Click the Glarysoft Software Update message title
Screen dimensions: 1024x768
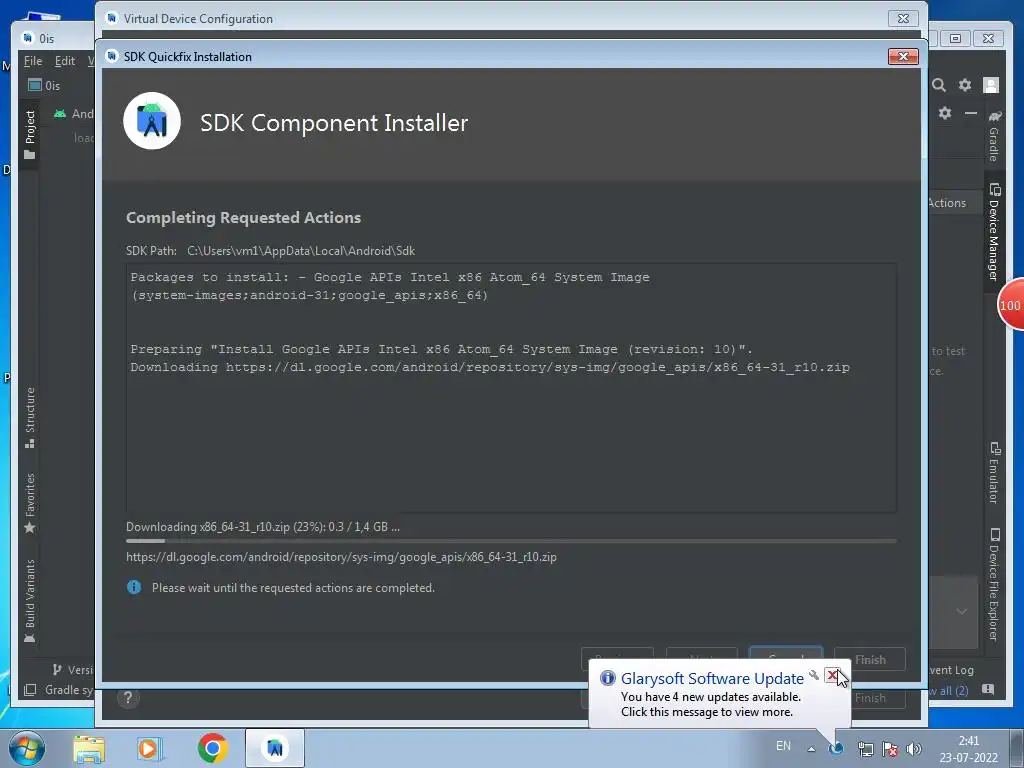coord(712,679)
